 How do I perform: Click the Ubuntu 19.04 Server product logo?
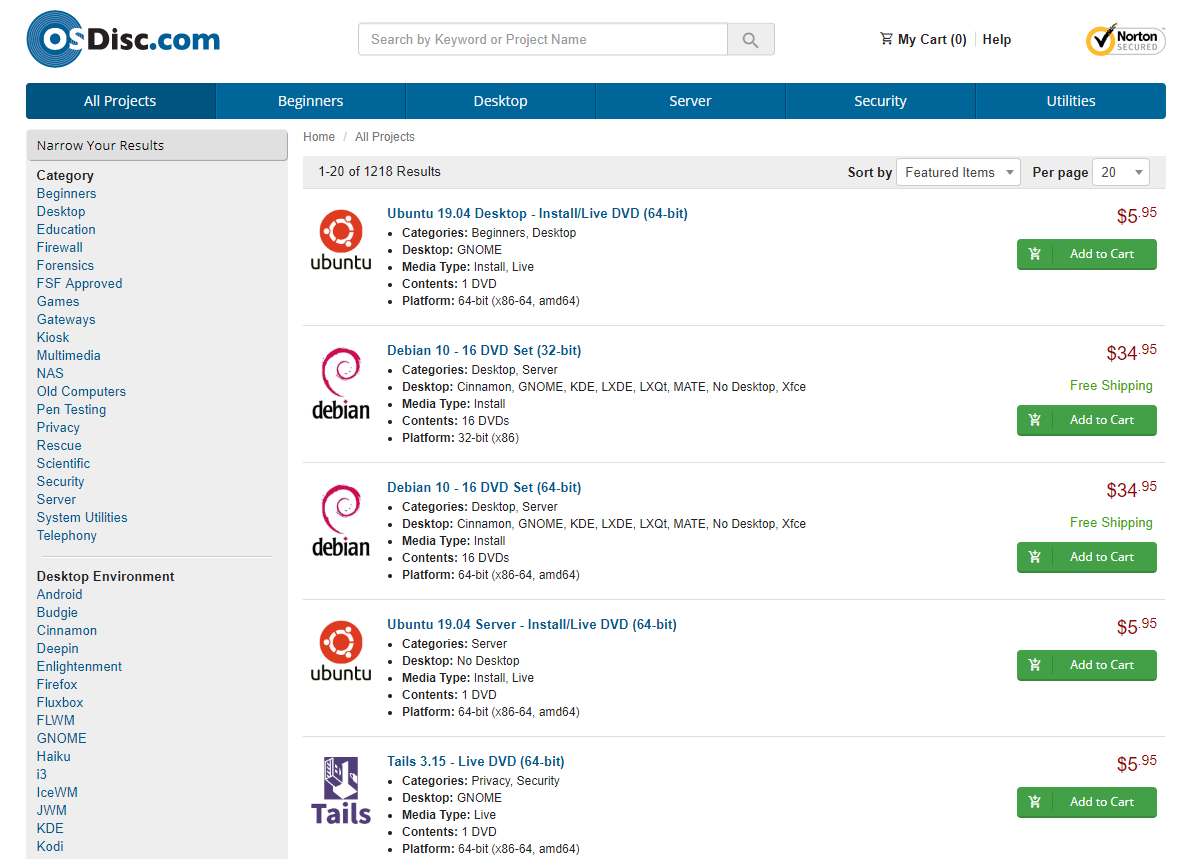(341, 651)
